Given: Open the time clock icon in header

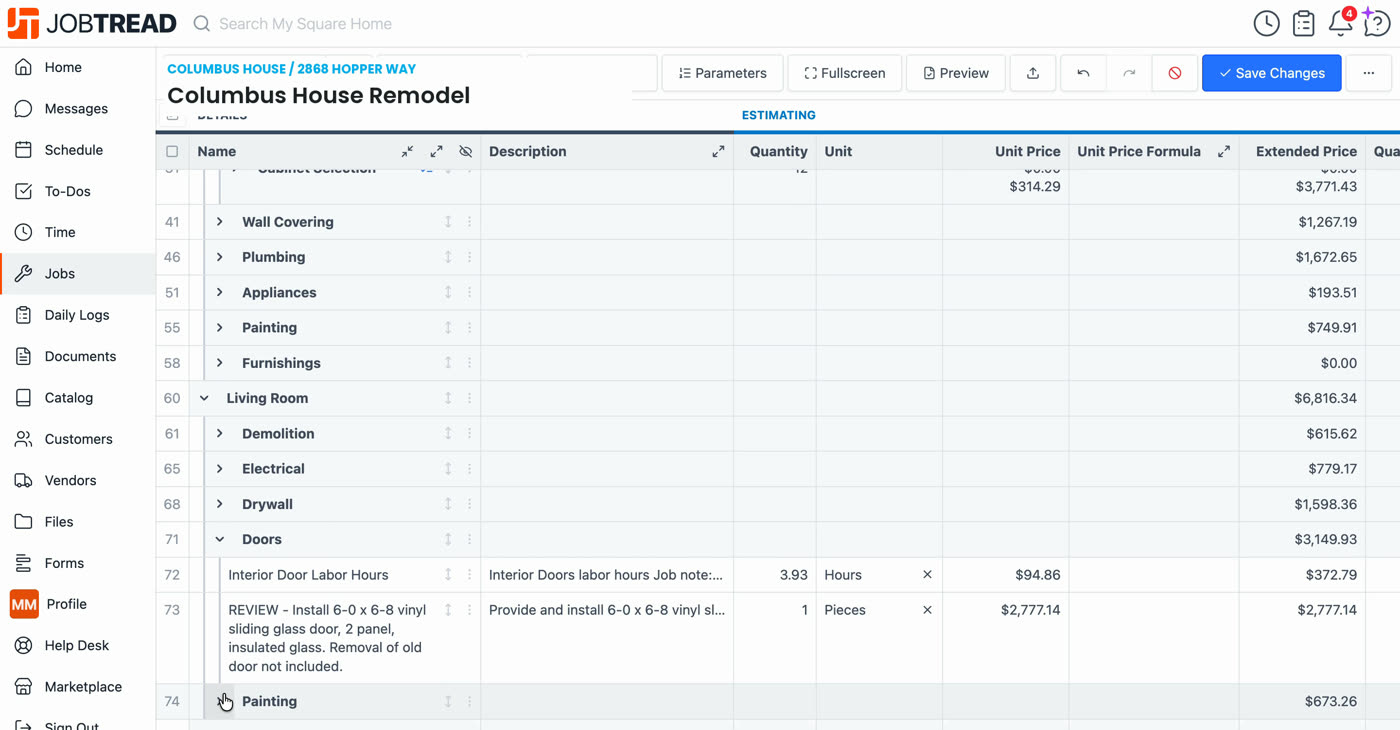Looking at the screenshot, I should click(x=1266, y=23).
